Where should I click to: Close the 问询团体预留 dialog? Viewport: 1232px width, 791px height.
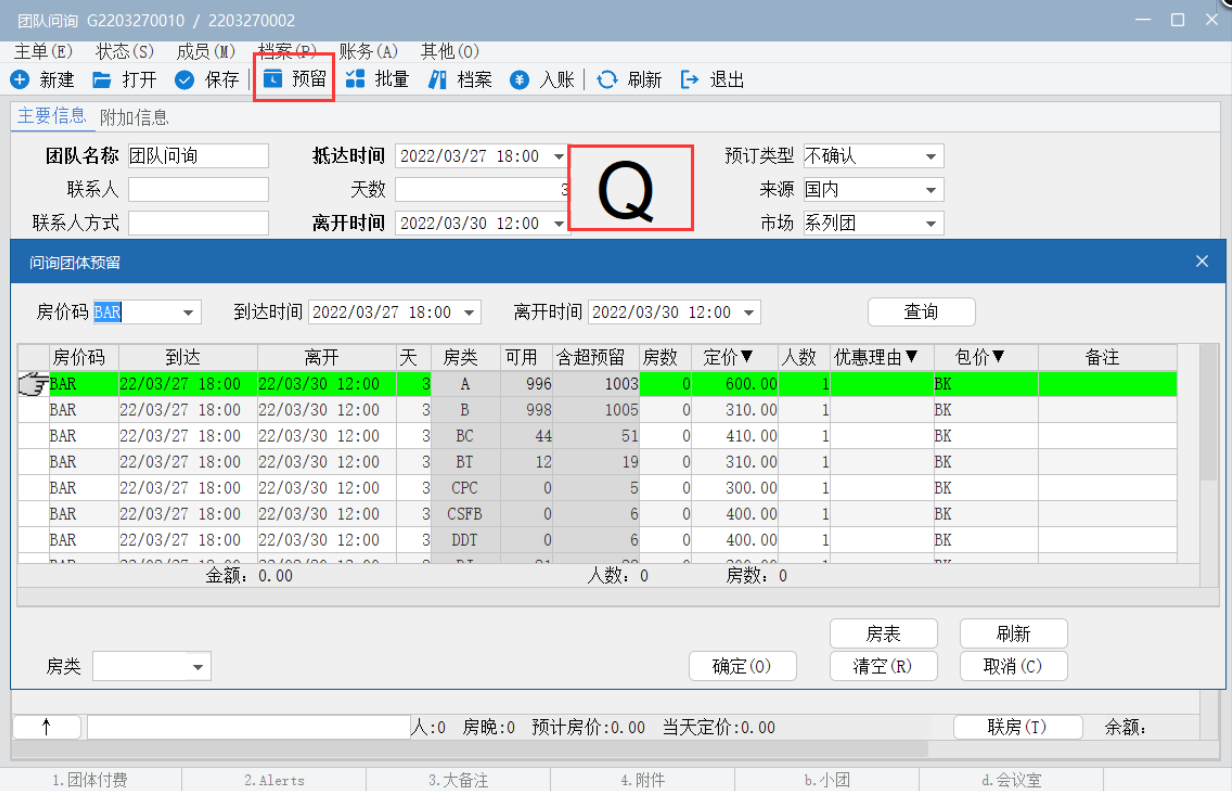click(1202, 262)
